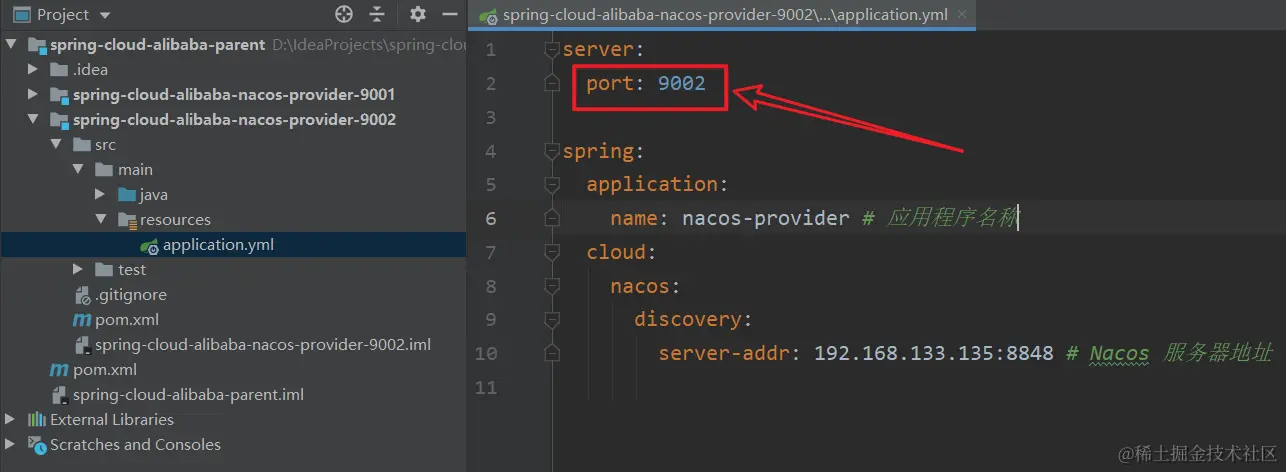The width and height of the screenshot is (1286, 472).
Task: Click the Scratches and Consoles icon
Action: tap(37, 445)
